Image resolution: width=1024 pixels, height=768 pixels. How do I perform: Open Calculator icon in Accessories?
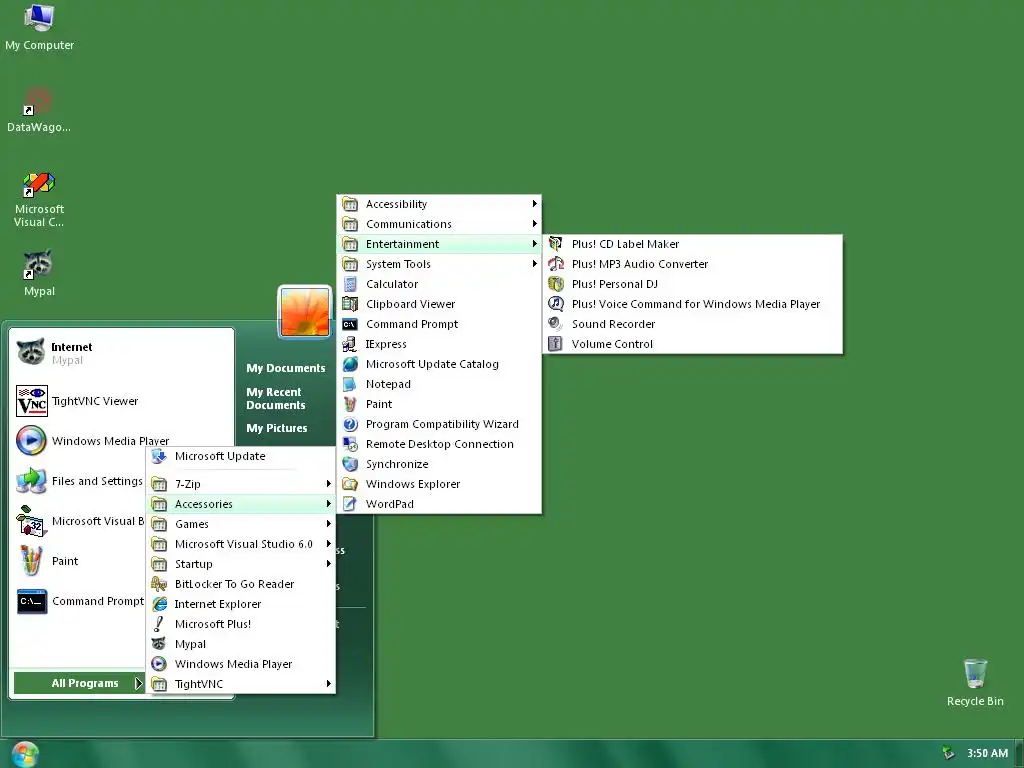(x=350, y=284)
